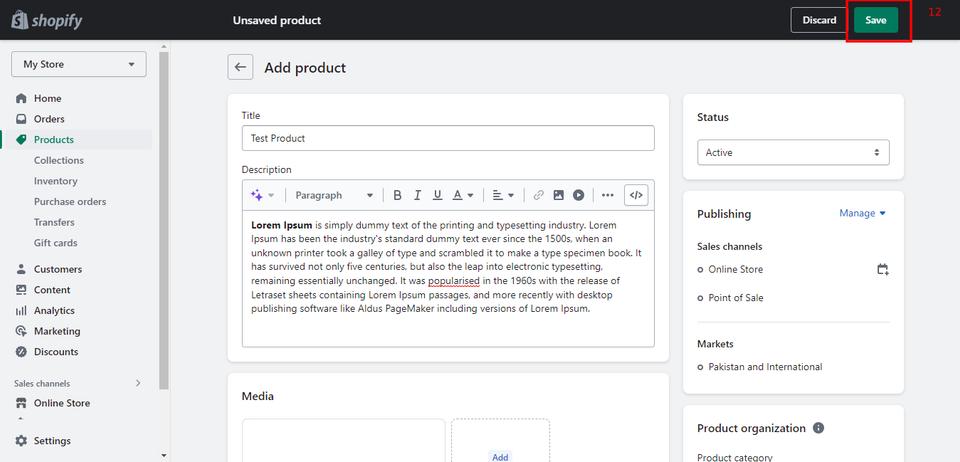Open the text color picker
The image size is (960, 462).
pyautogui.click(x=463, y=195)
